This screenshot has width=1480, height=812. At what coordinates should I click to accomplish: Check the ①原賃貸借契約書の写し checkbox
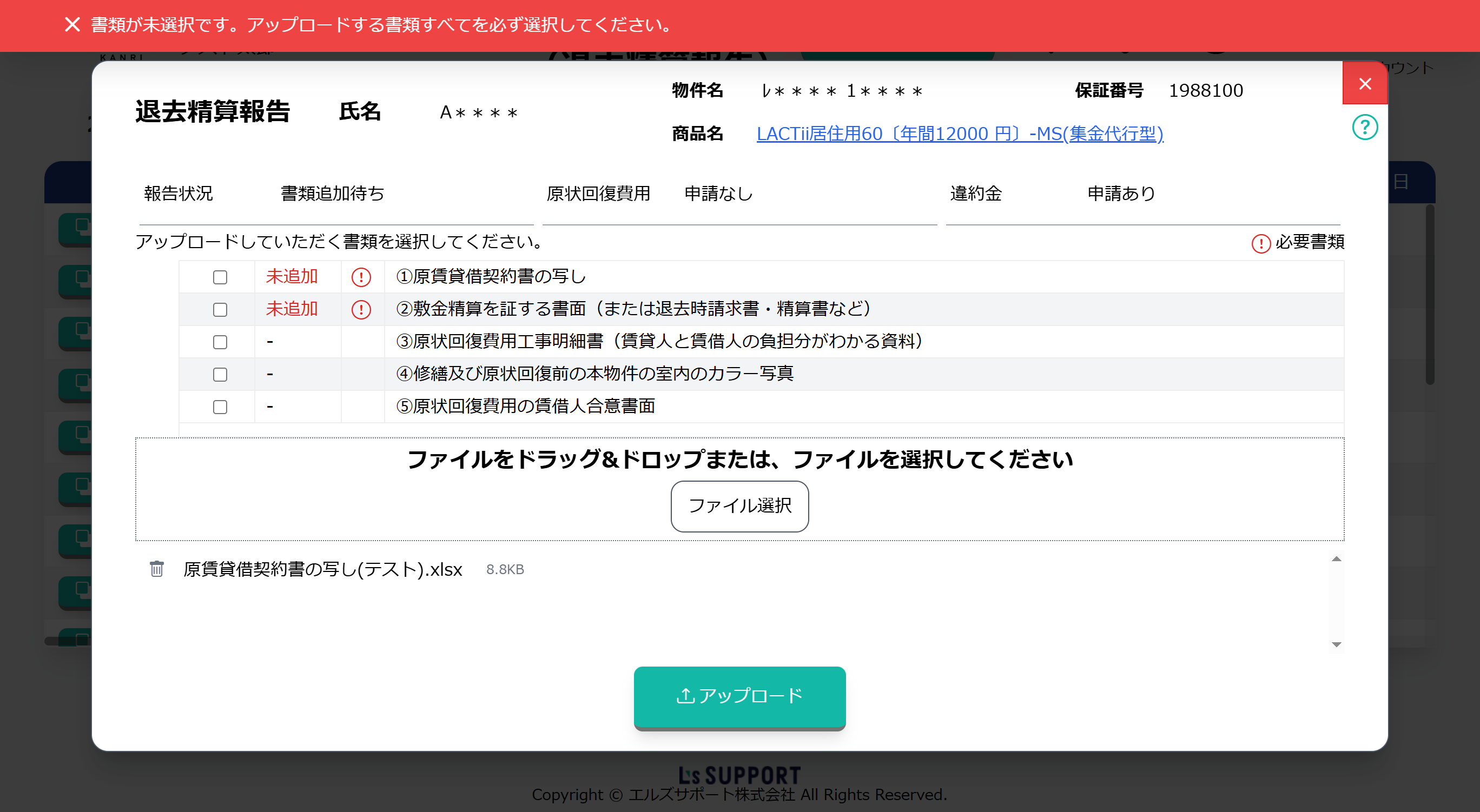(220, 277)
